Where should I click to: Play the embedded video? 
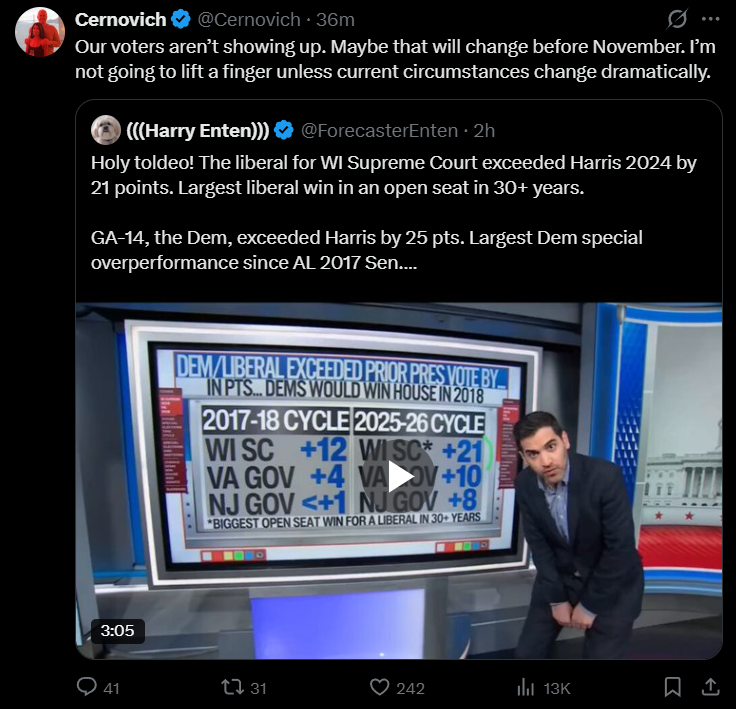tap(398, 477)
